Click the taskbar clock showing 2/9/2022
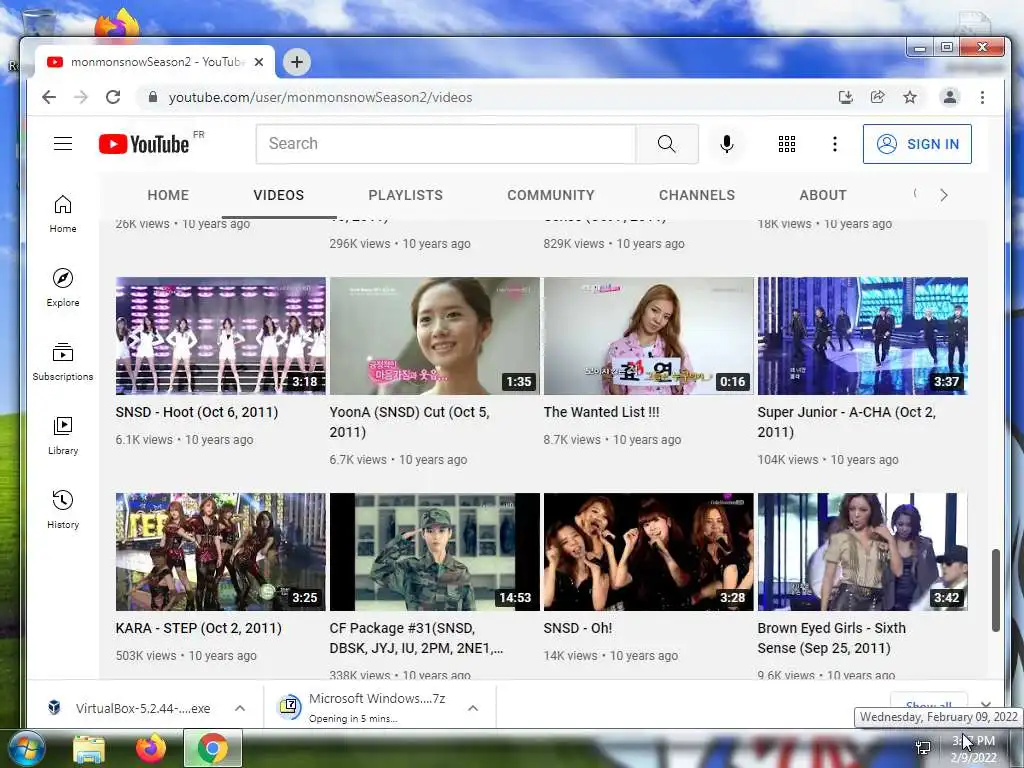The image size is (1024, 768). (x=974, y=749)
